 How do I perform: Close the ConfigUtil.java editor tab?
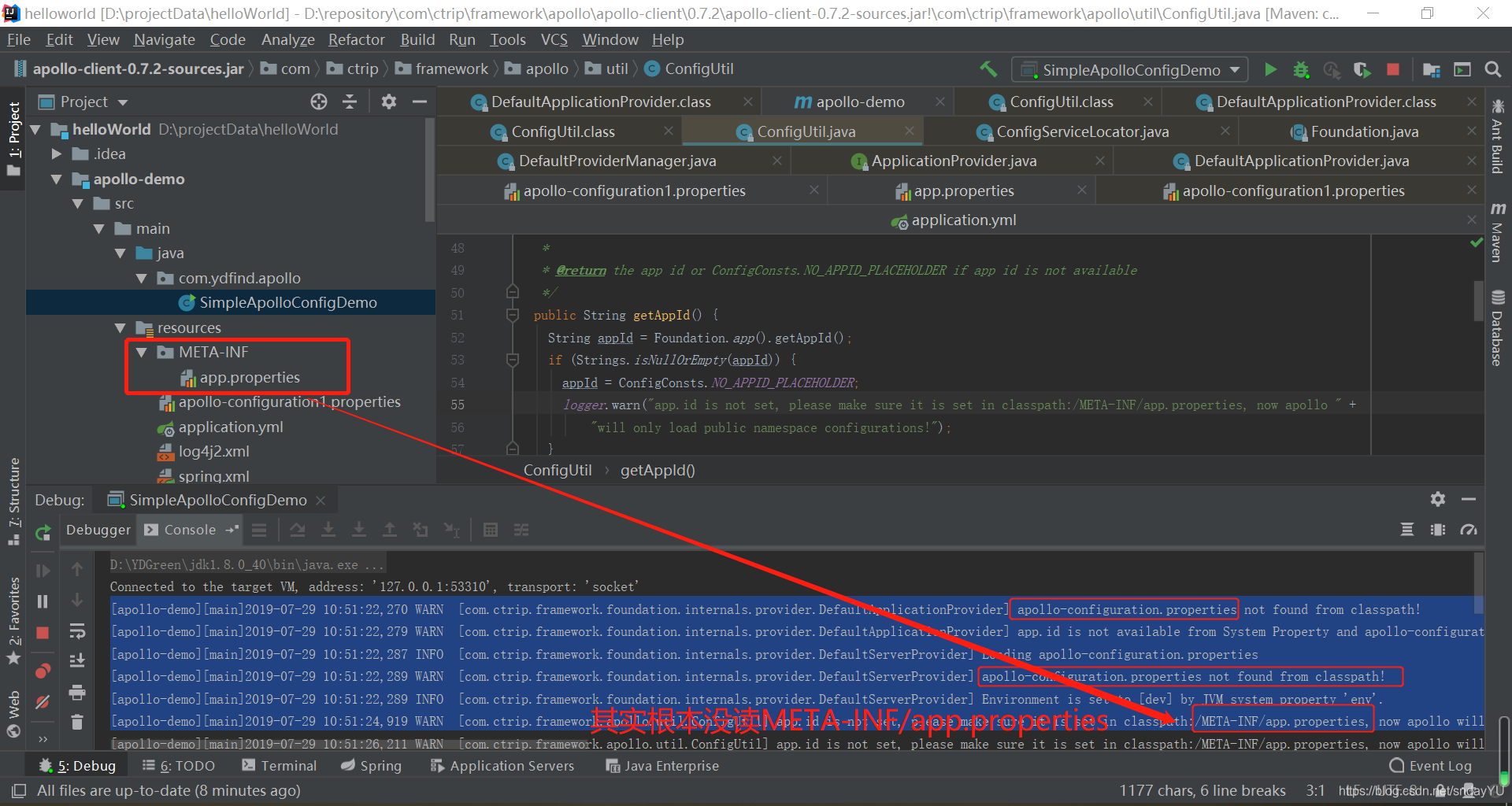coord(910,131)
